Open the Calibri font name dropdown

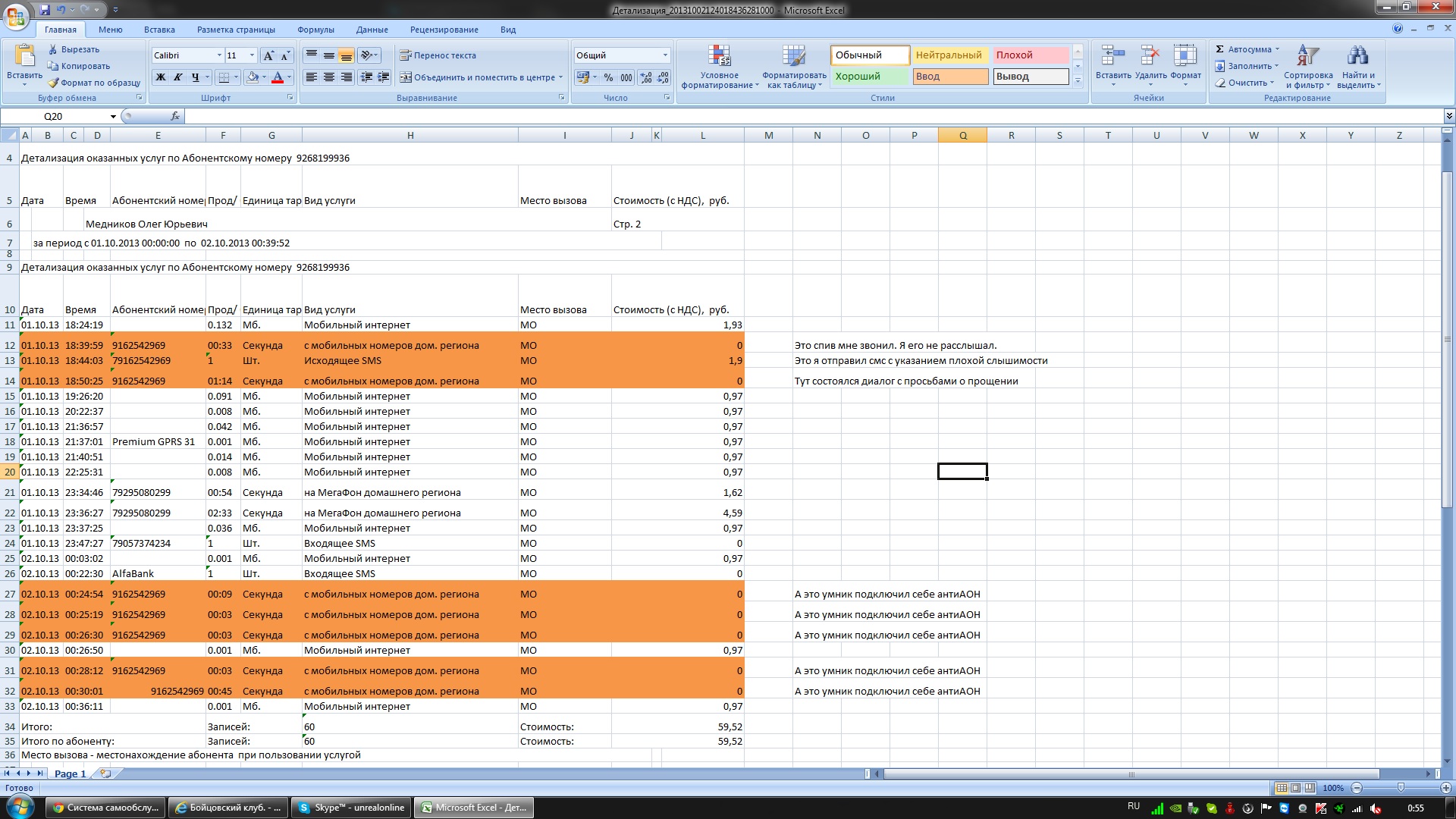(219, 55)
